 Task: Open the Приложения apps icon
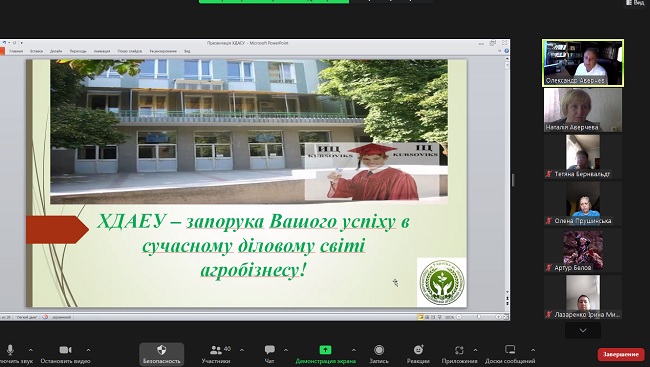pyautogui.click(x=459, y=350)
